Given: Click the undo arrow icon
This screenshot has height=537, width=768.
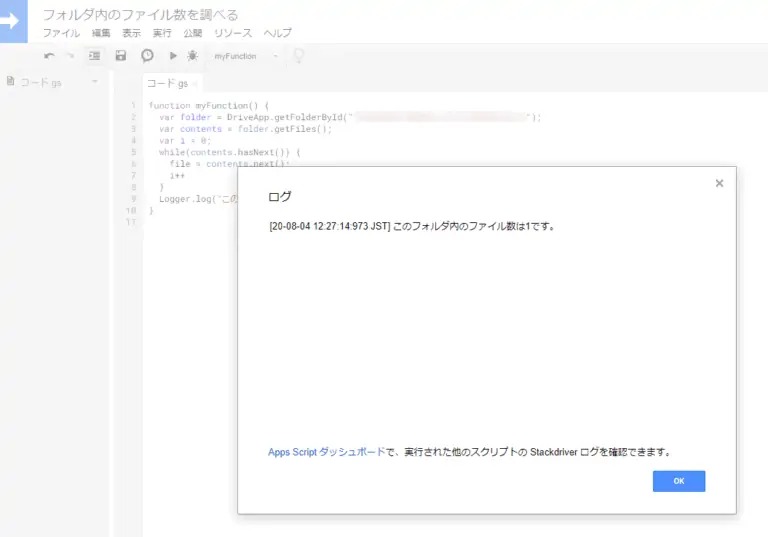Looking at the screenshot, I should pyautogui.click(x=49, y=56).
